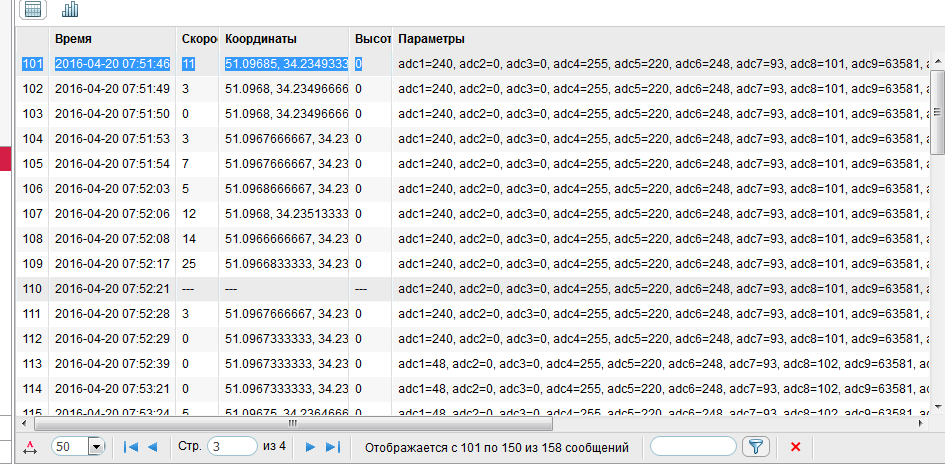
Task: Switch to table view icon
Action: (x=33, y=10)
